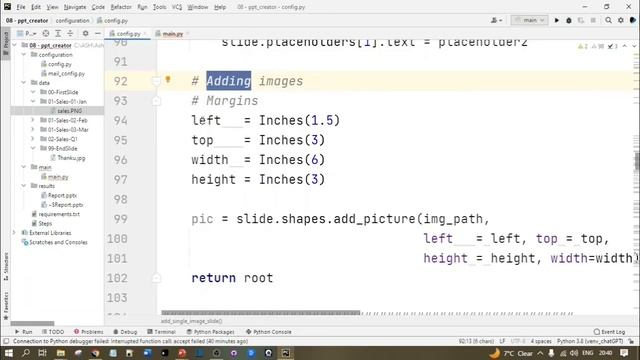The height and width of the screenshot is (360, 640).
Task: Collapse the 01-Sales-01-Jan folder
Action: pyautogui.click(x=33, y=101)
